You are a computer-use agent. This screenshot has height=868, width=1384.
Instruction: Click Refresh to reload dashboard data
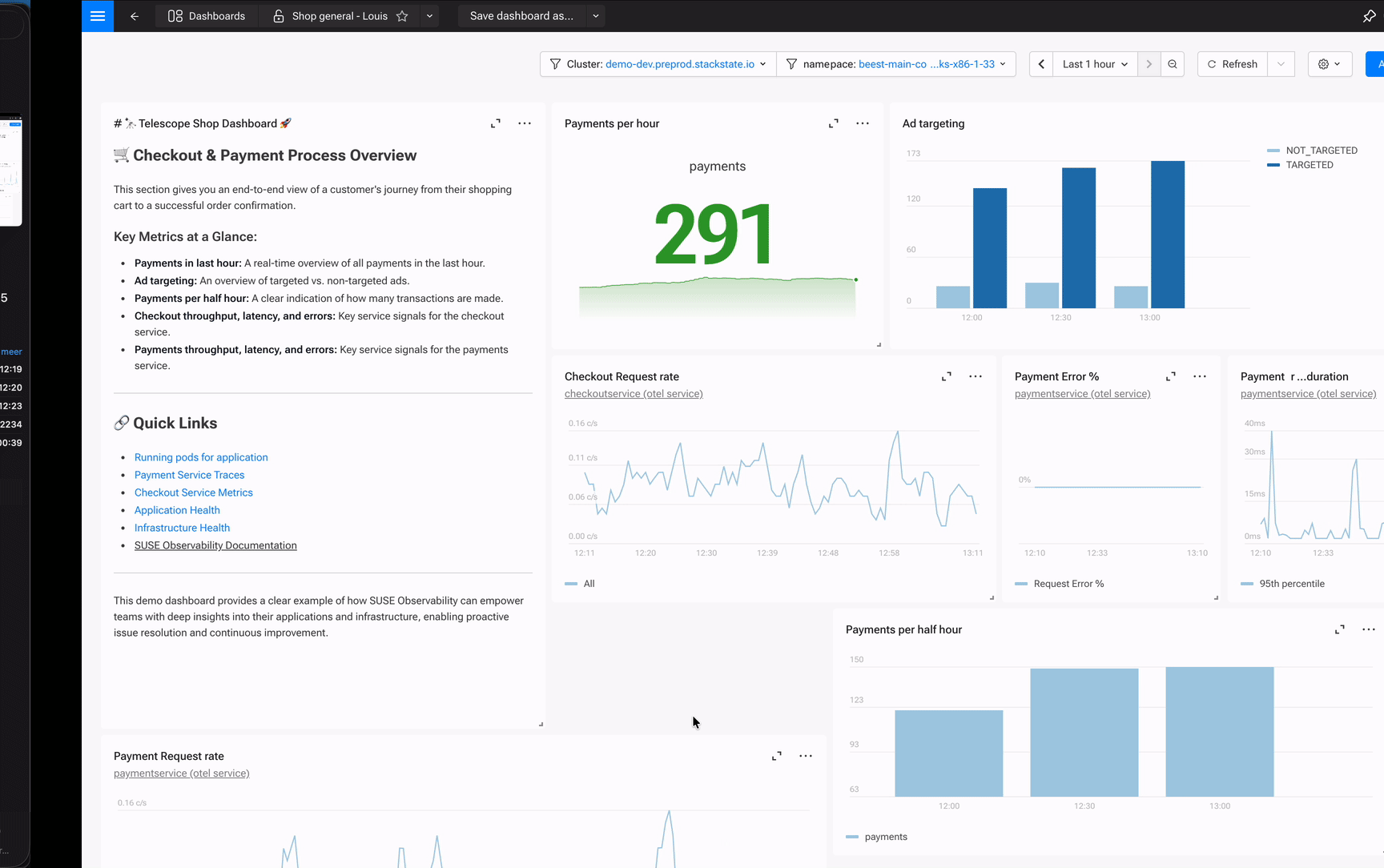tap(1233, 63)
